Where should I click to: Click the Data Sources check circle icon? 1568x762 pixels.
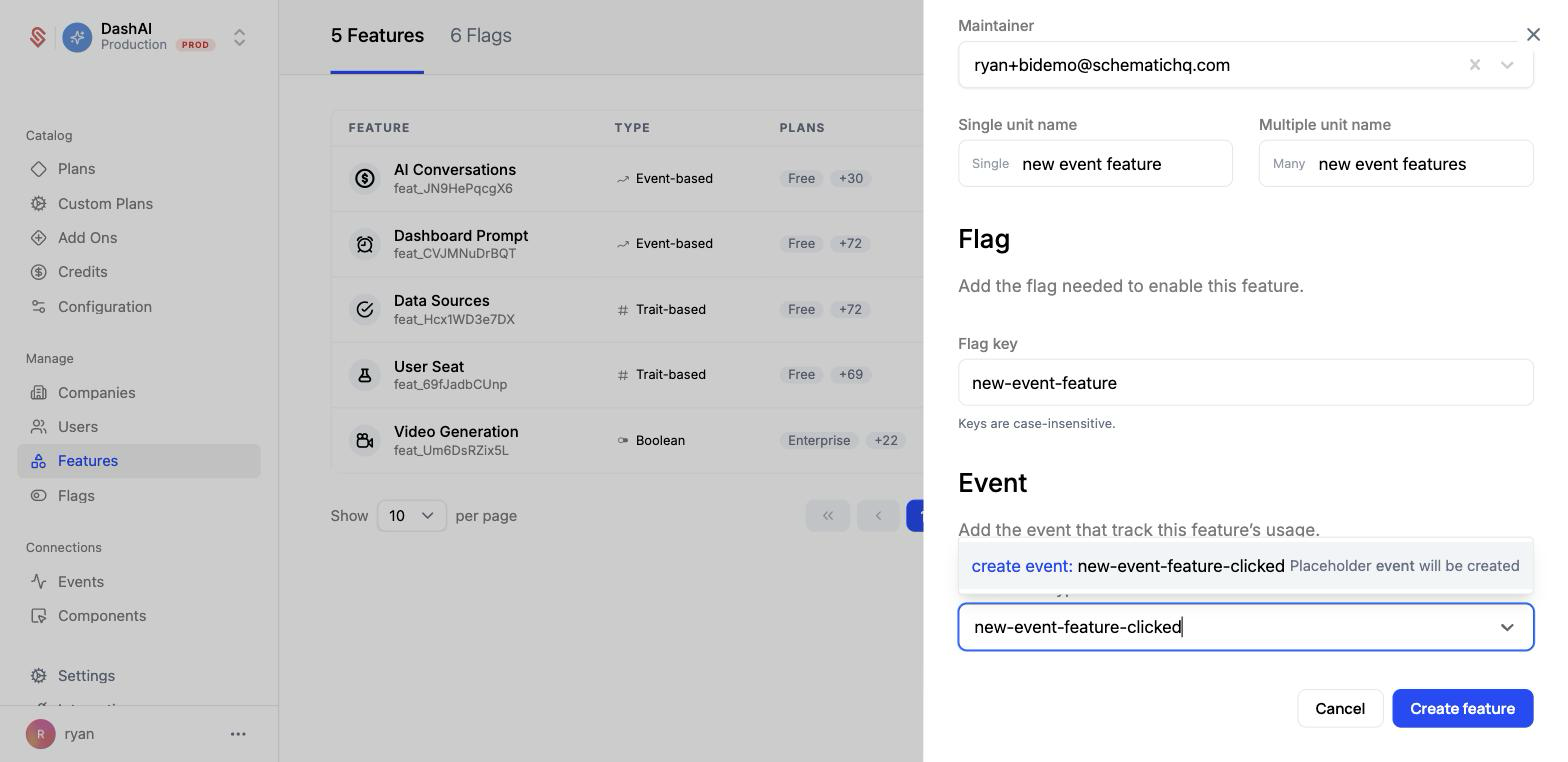pos(365,309)
